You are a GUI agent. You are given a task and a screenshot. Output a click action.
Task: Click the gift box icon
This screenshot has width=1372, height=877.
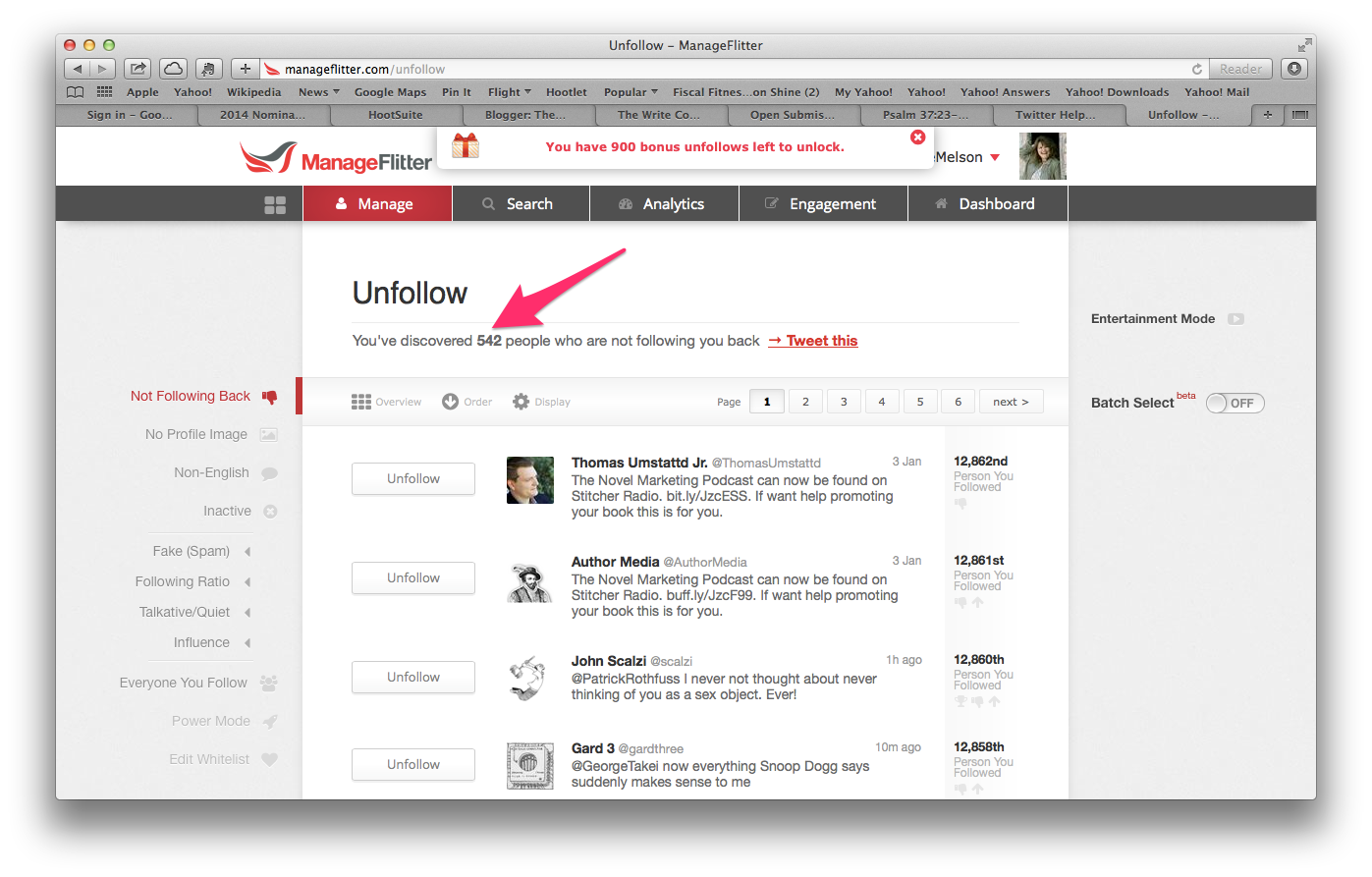pos(466,146)
